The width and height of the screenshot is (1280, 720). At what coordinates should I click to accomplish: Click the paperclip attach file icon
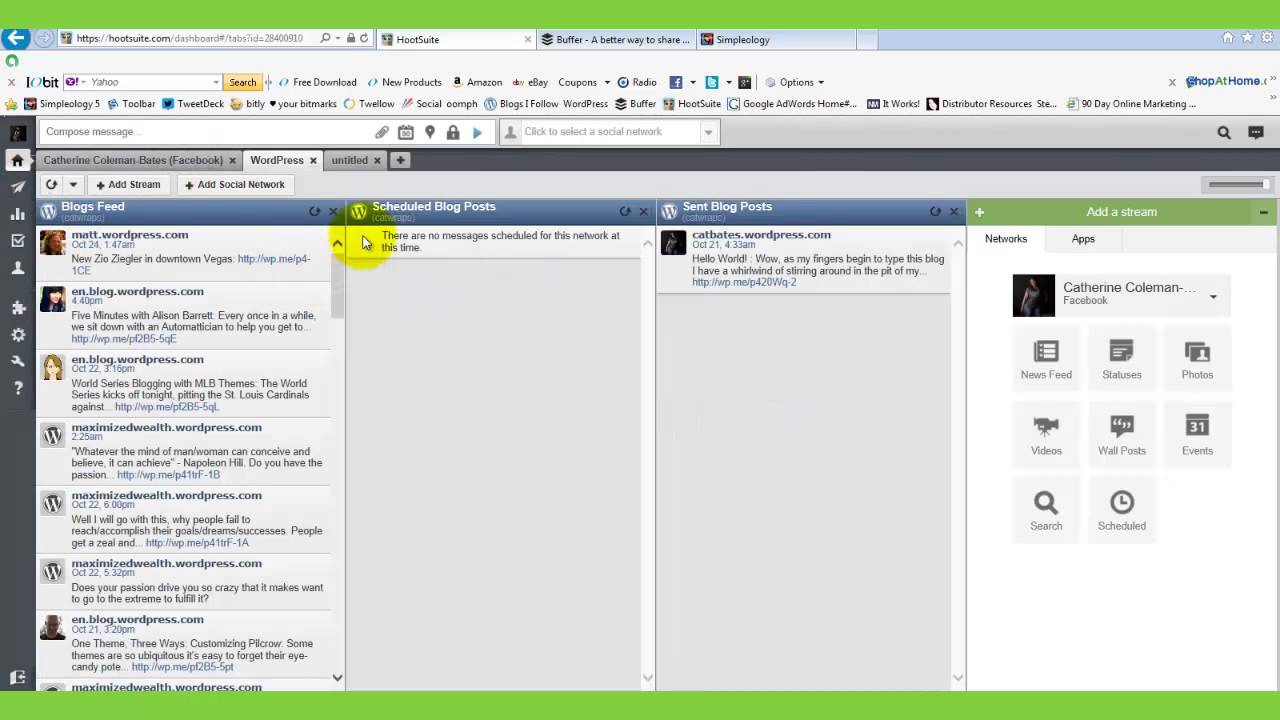(x=382, y=132)
